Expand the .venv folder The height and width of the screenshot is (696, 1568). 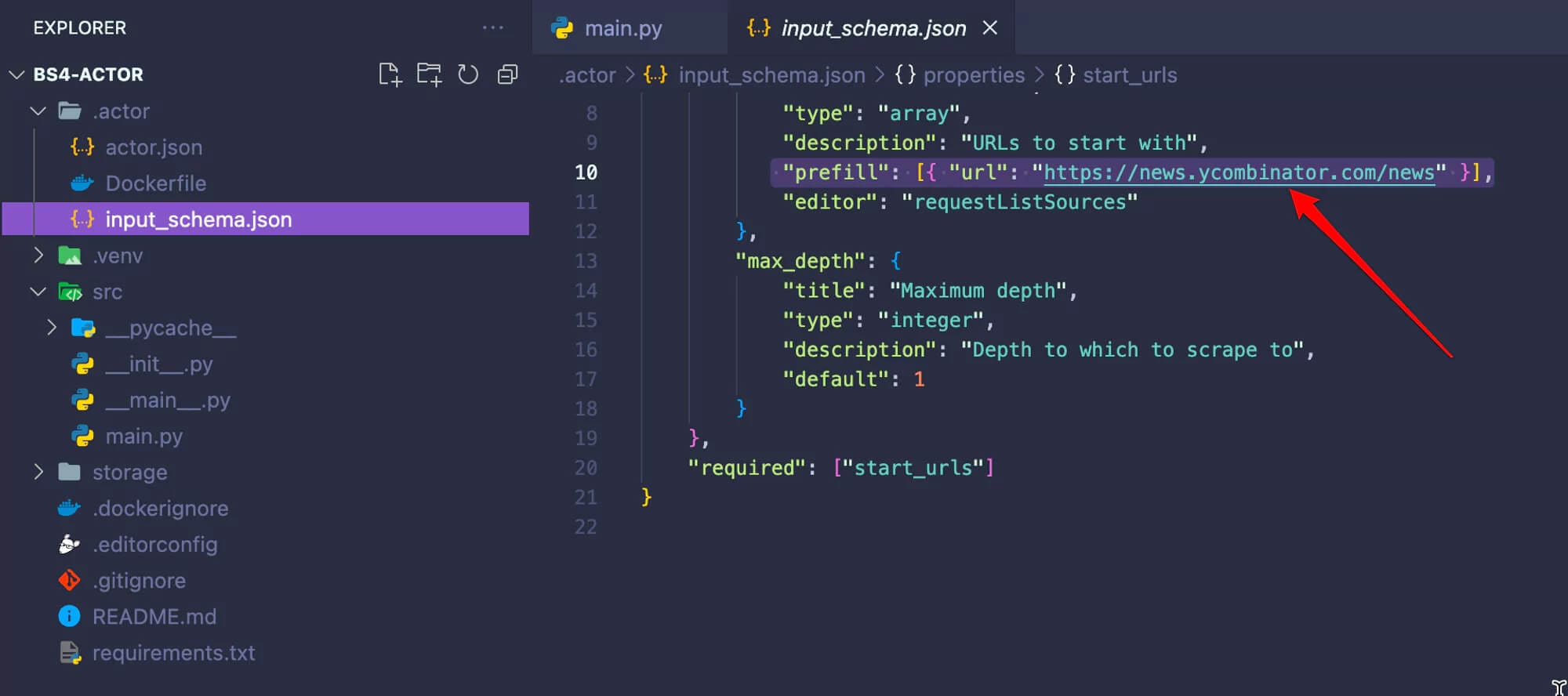[38, 256]
